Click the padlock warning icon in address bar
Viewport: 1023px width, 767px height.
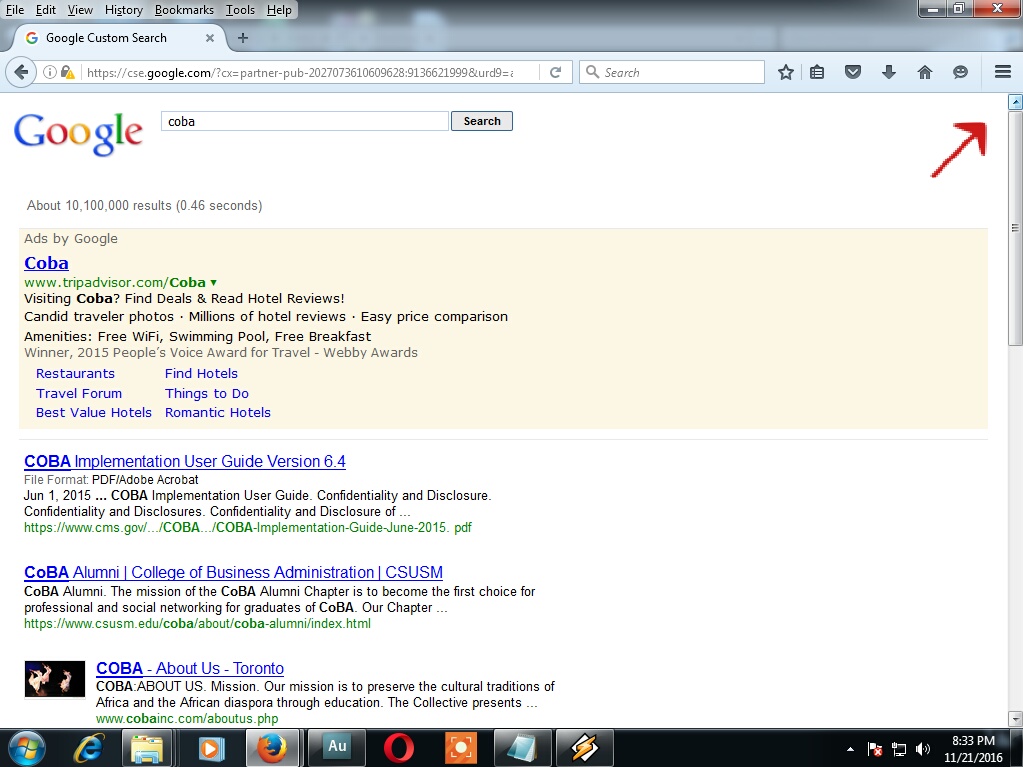click(67, 72)
